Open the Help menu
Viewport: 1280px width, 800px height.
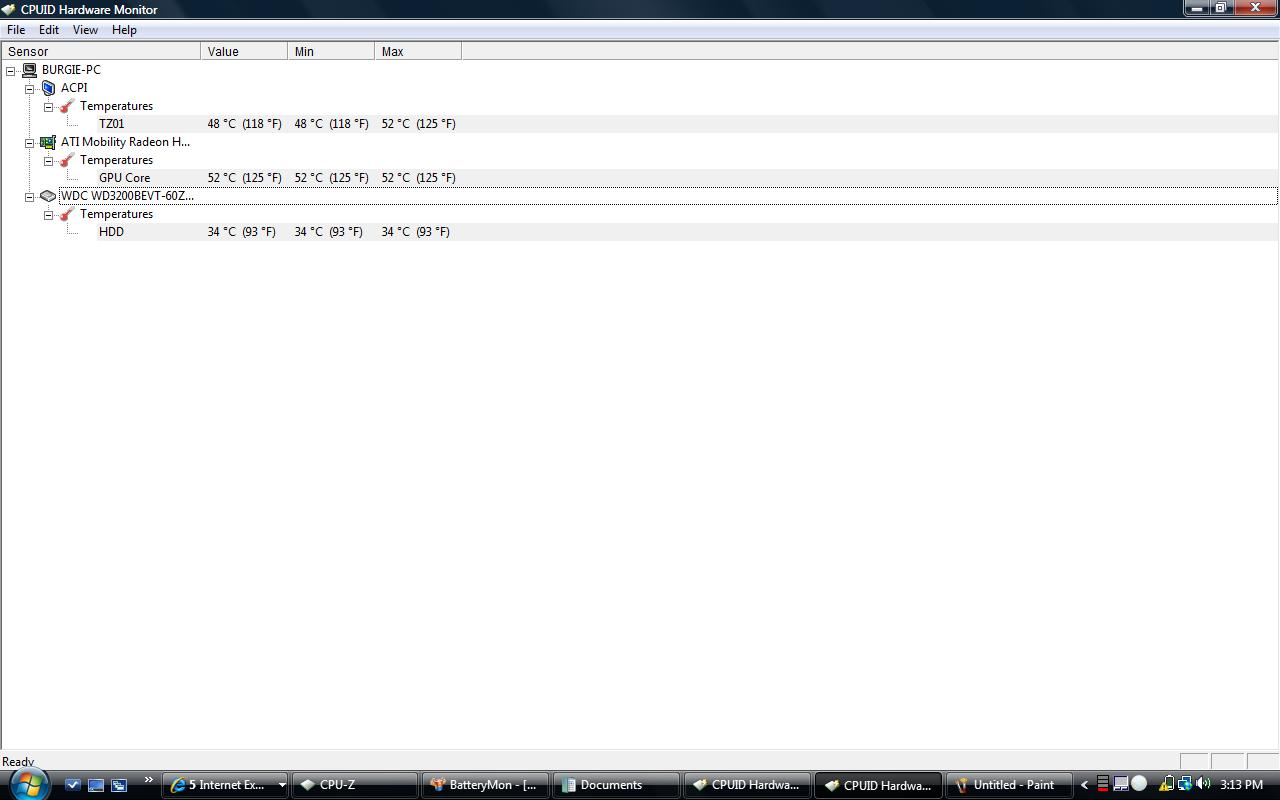(124, 30)
